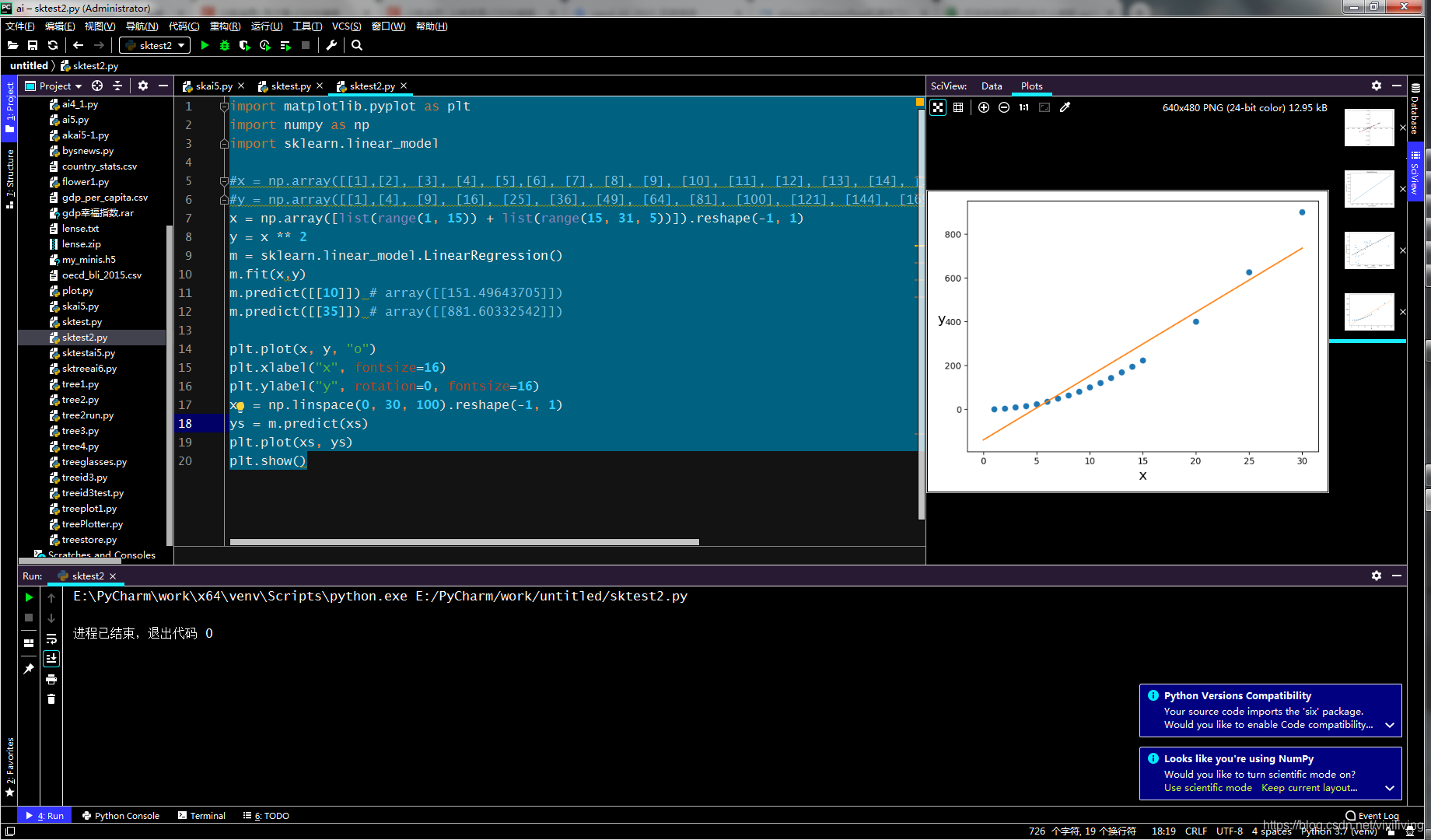Pin the Run tab with the pin icon
Screen dimensions: 1431x840
point(28,667)
